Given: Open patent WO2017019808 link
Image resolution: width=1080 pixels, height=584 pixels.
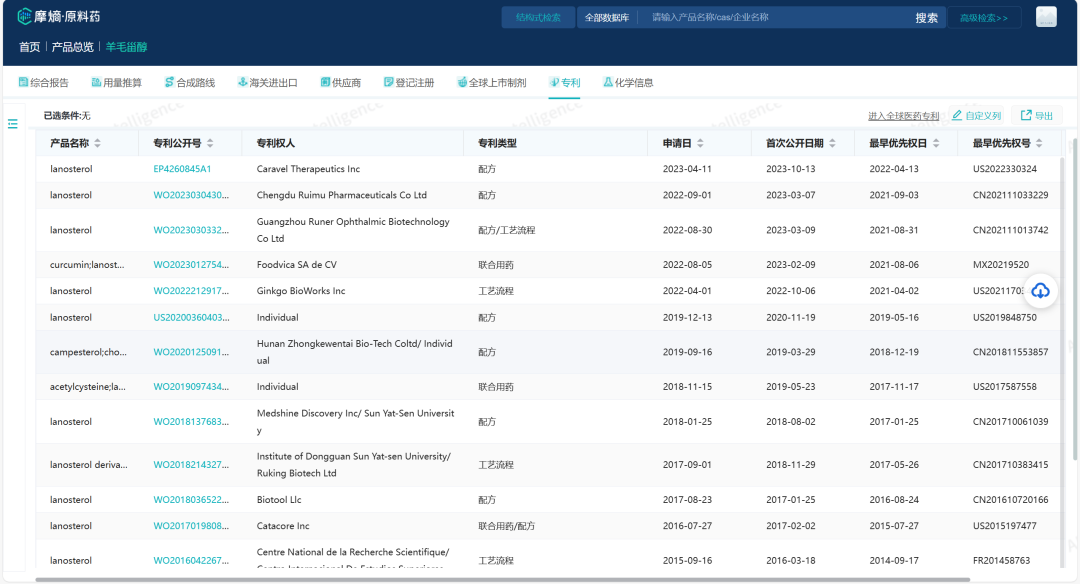Looking at the screenshot, I should point(191,525).
